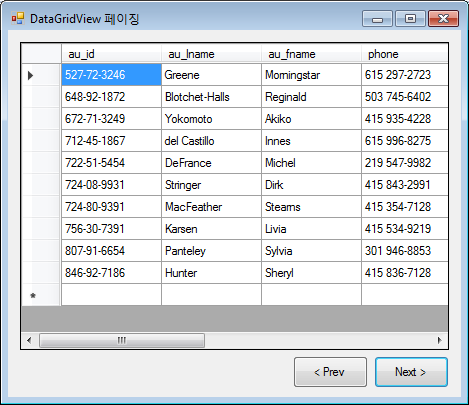Click the scrollbar left arrow

29,340
